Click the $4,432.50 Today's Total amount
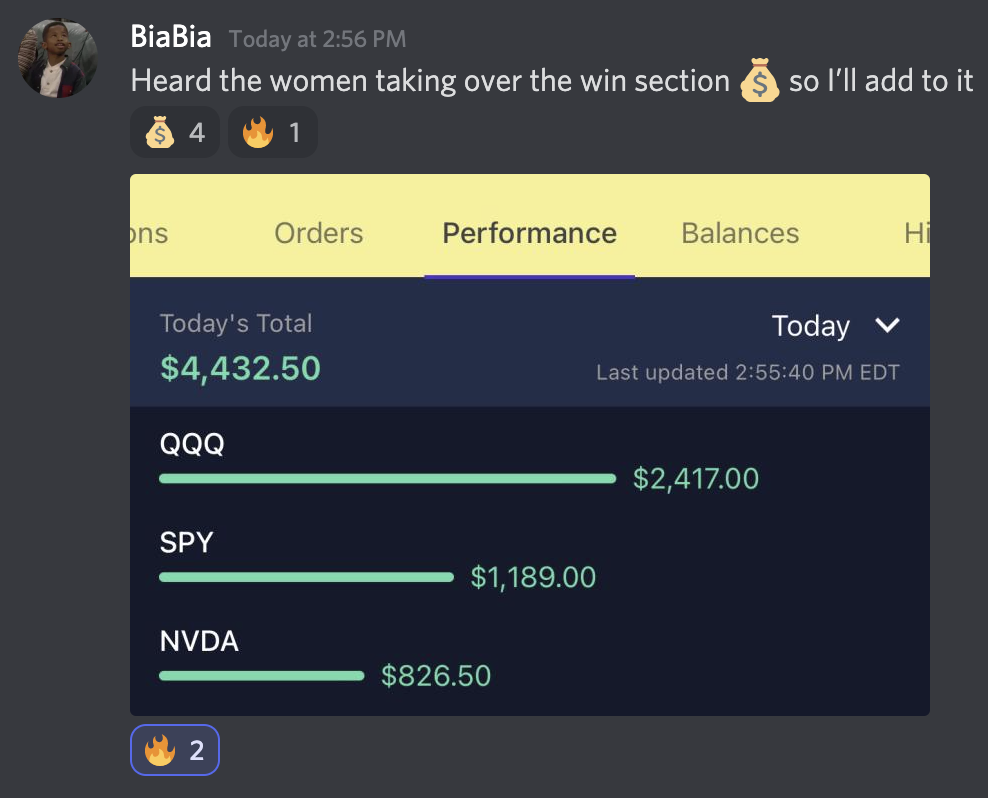 pos(240,368)
